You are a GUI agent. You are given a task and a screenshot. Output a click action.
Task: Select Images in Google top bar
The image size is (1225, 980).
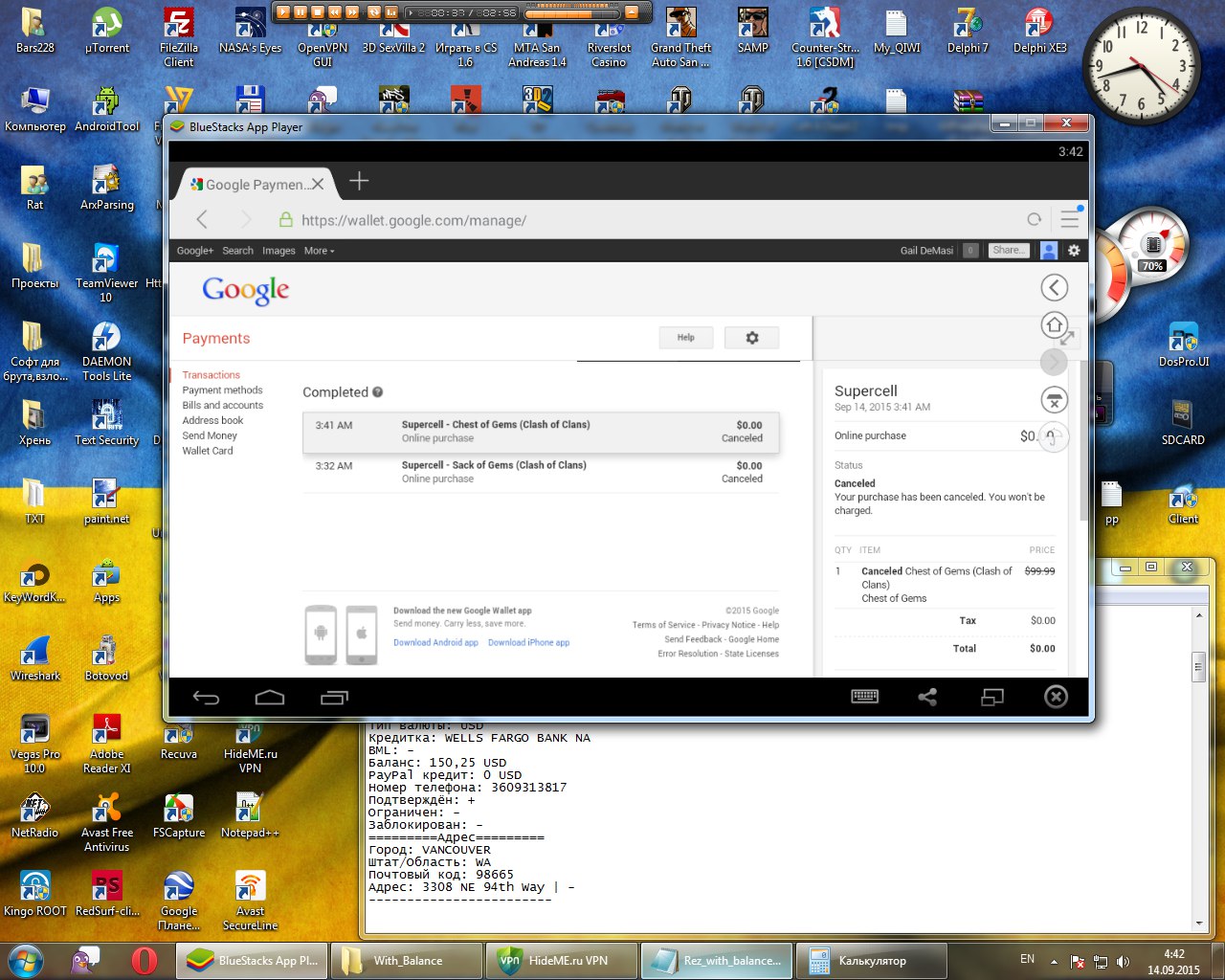pyautogui.click(x=278, y=251)
